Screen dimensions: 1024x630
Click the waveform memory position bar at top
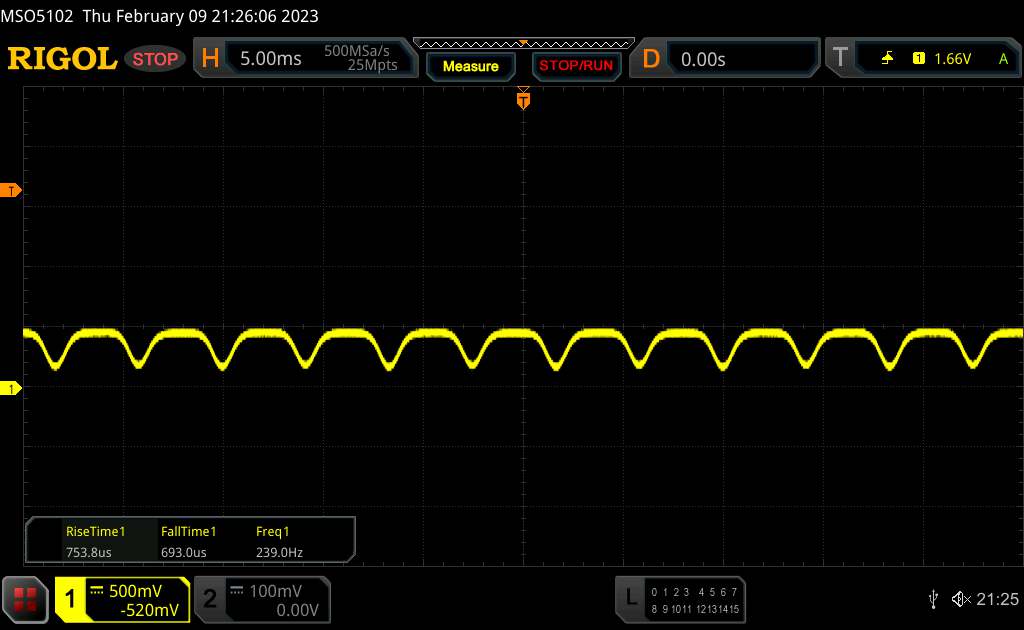(523, 42)
